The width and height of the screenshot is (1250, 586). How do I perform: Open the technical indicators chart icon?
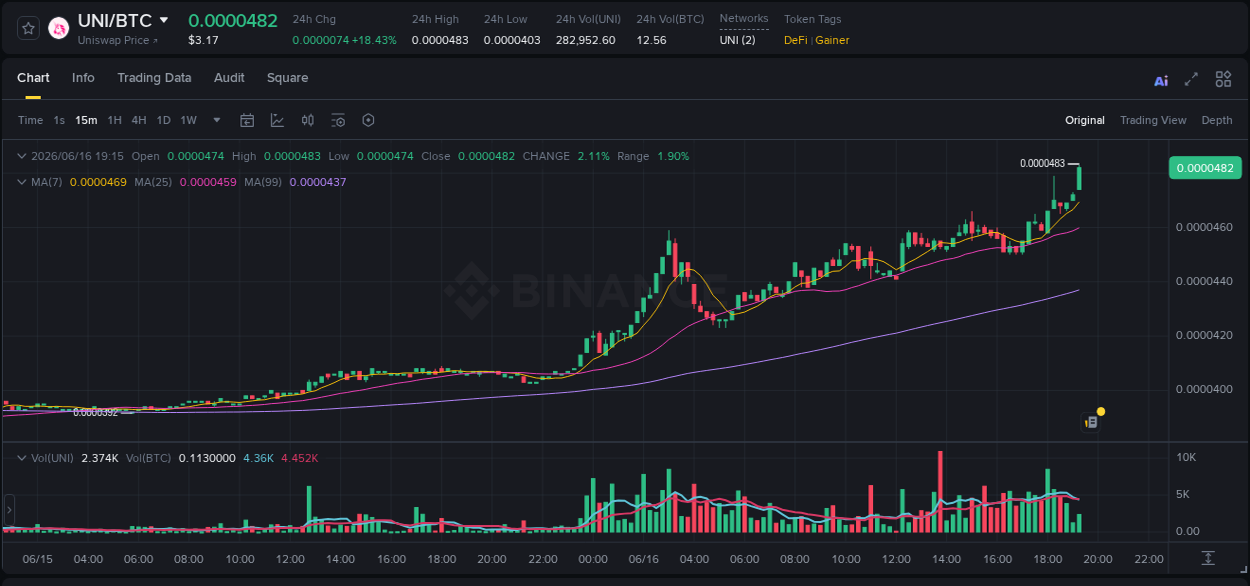click(277, 120)
